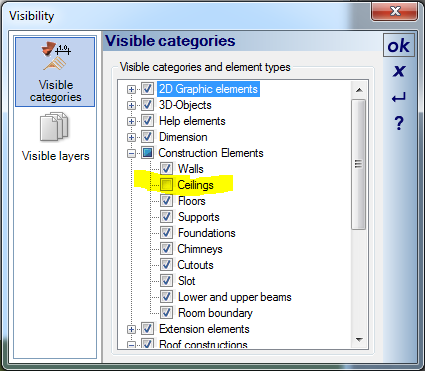Uncheck the Floors checkbox

(166, 201)
